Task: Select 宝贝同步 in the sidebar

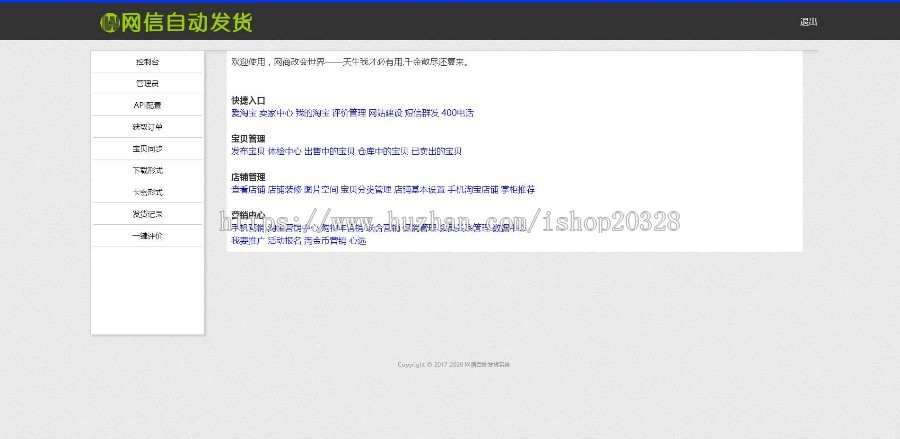Action: point(148,149)
